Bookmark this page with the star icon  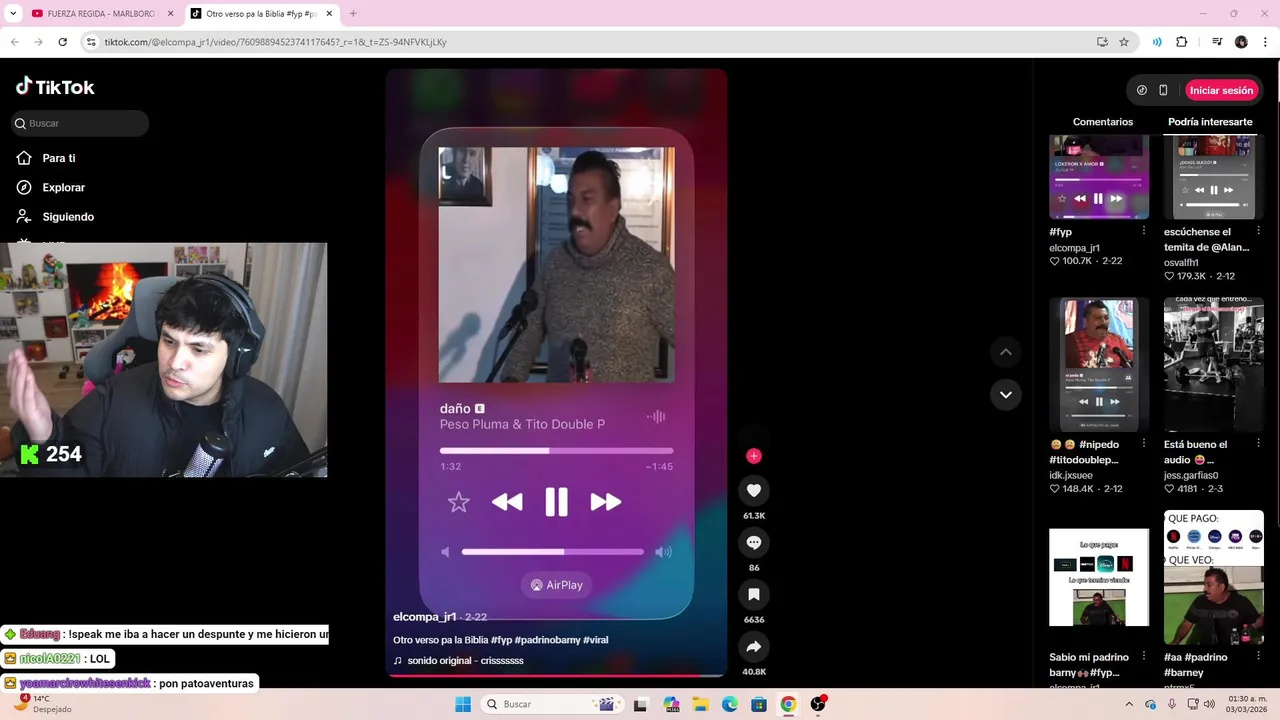[1124, 42]
